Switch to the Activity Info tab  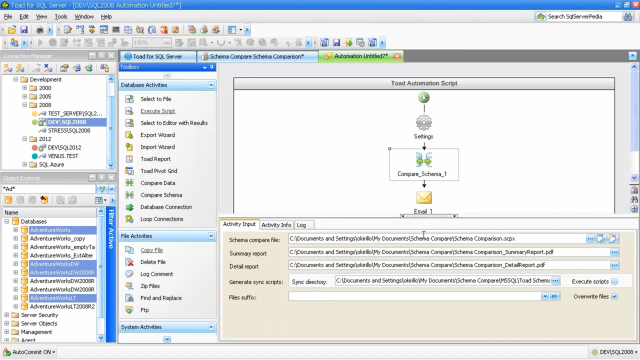276,225
